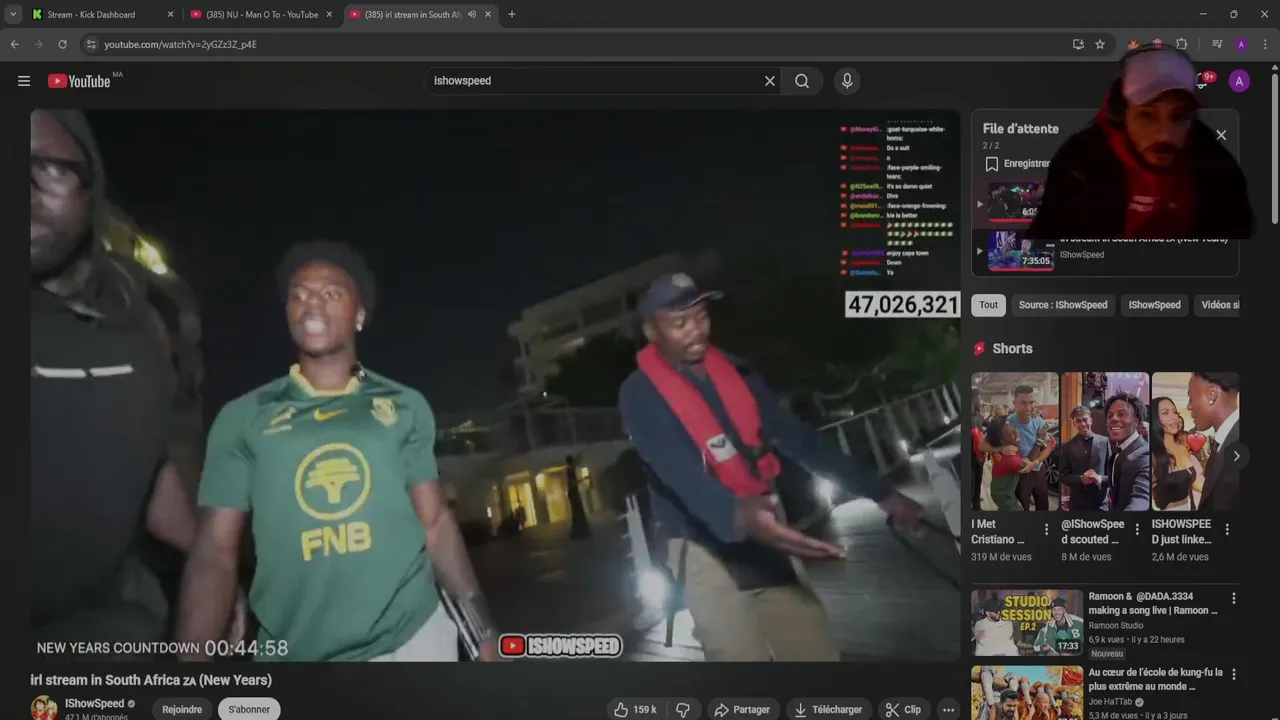Start voice search with the microphone
1280x720 pixels.
[x=847, y=81]
